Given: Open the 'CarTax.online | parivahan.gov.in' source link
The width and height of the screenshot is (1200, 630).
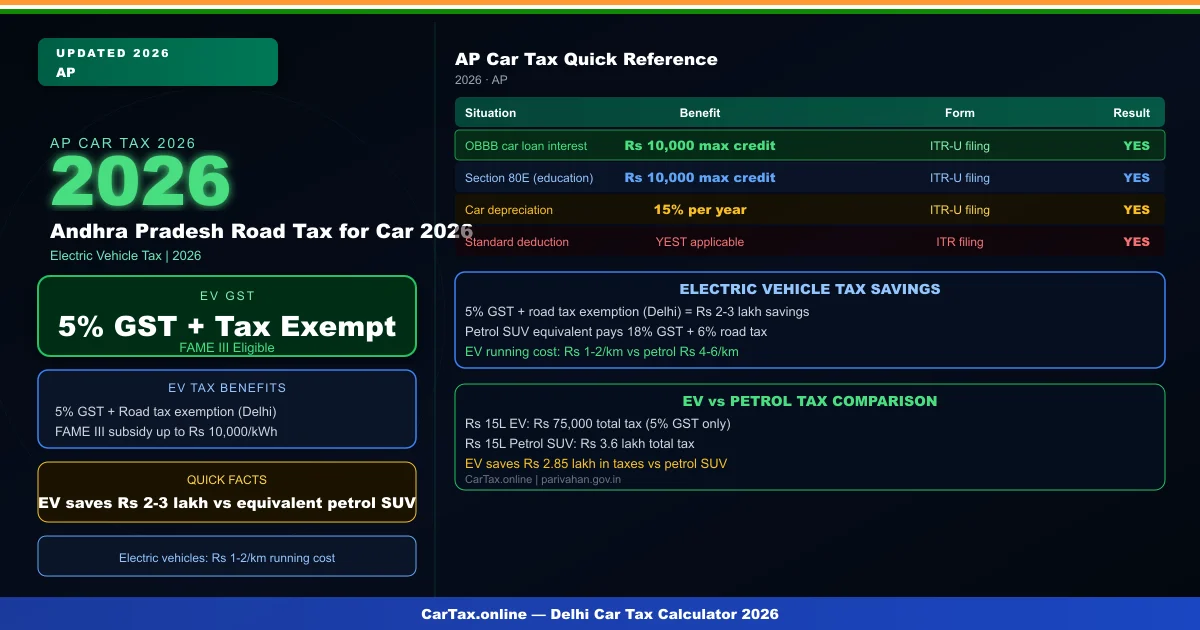Looking at the screenshot, I should (x=543, y=480).
